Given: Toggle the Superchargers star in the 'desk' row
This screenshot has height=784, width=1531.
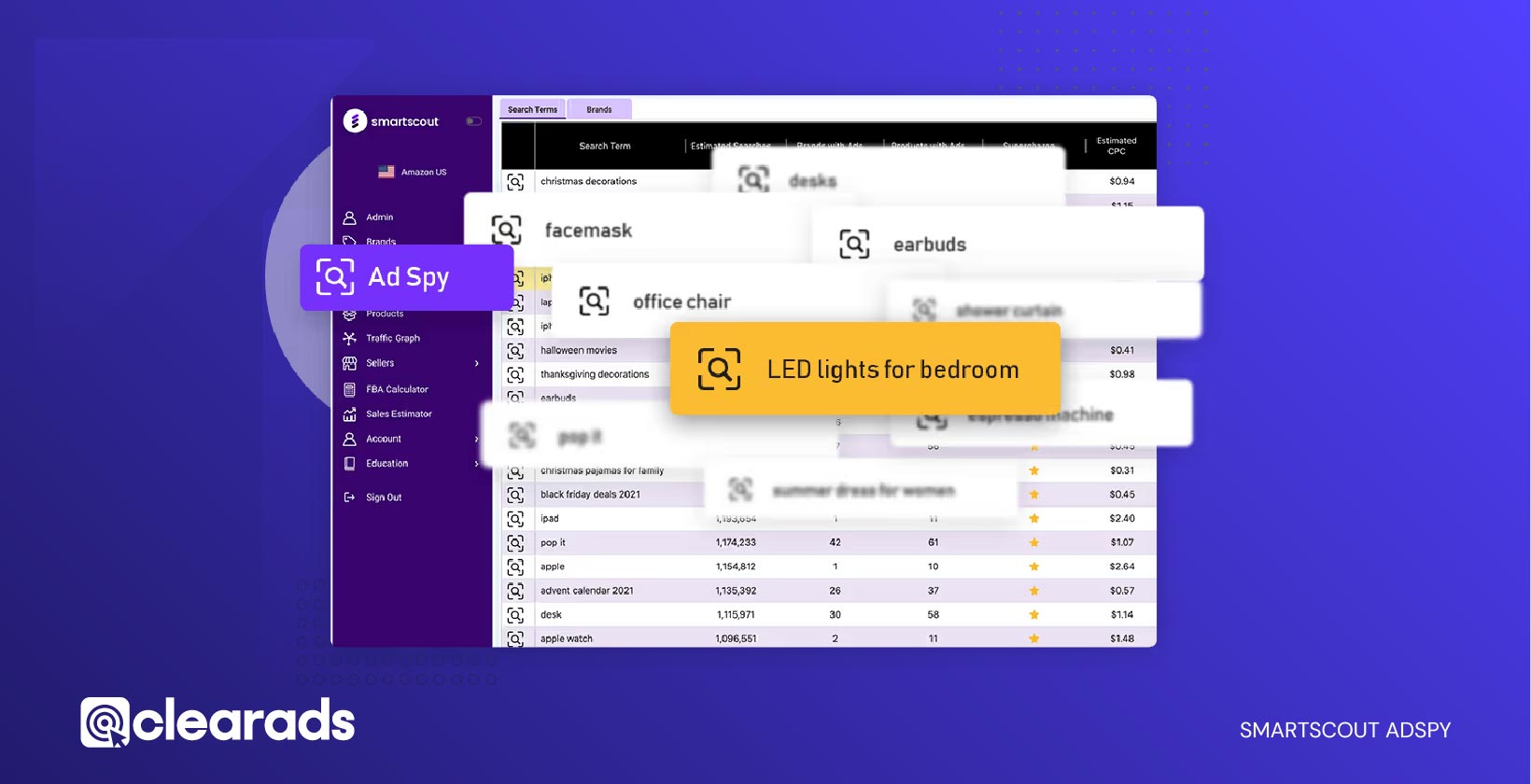Looking at the screenshot, I should point(1034,615).
